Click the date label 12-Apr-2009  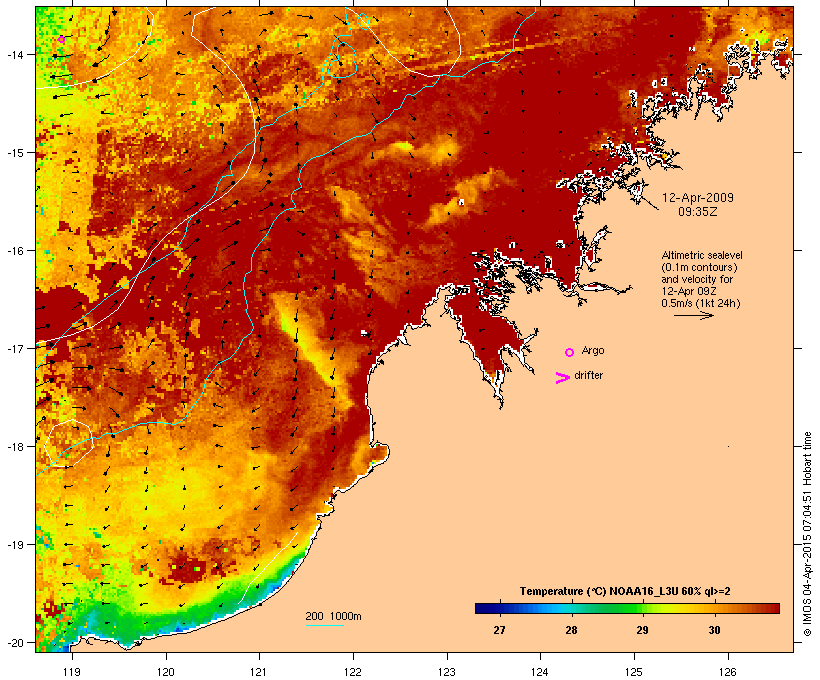698,198
